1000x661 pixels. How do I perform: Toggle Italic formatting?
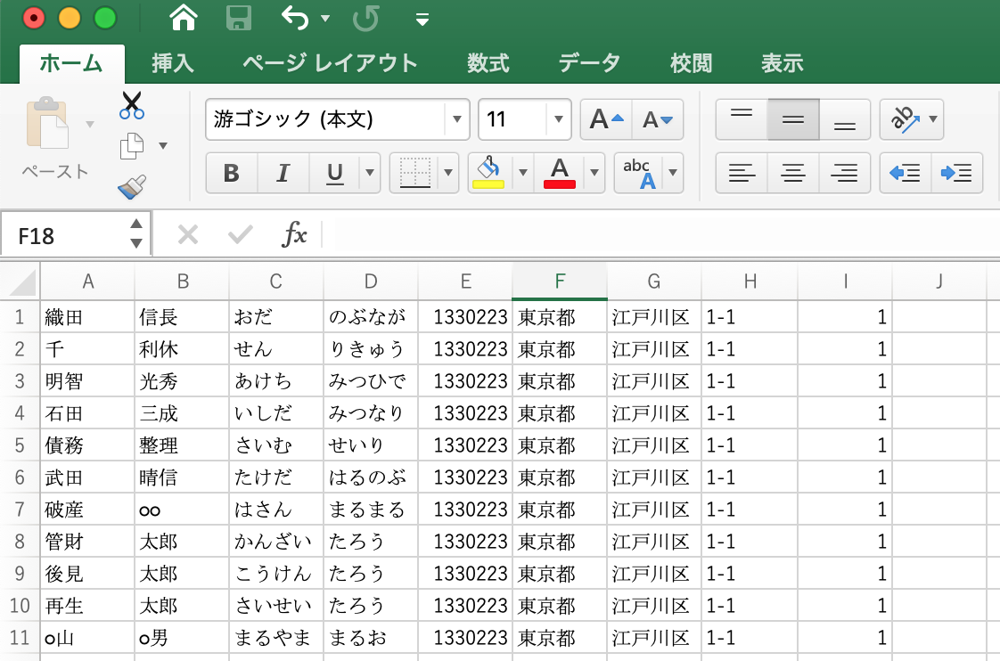(x=283, y=173)
